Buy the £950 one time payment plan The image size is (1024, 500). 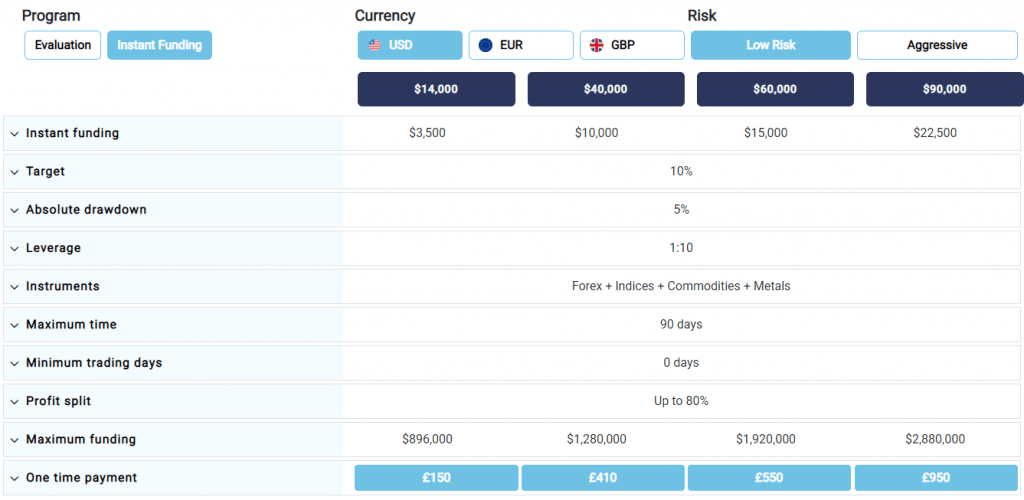tap(936, 478)
